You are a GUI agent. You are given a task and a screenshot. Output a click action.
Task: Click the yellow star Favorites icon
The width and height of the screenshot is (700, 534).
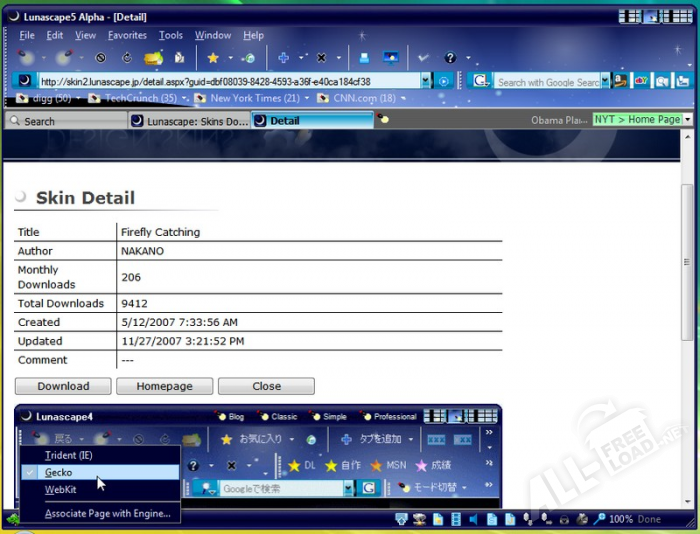[212, 58]
